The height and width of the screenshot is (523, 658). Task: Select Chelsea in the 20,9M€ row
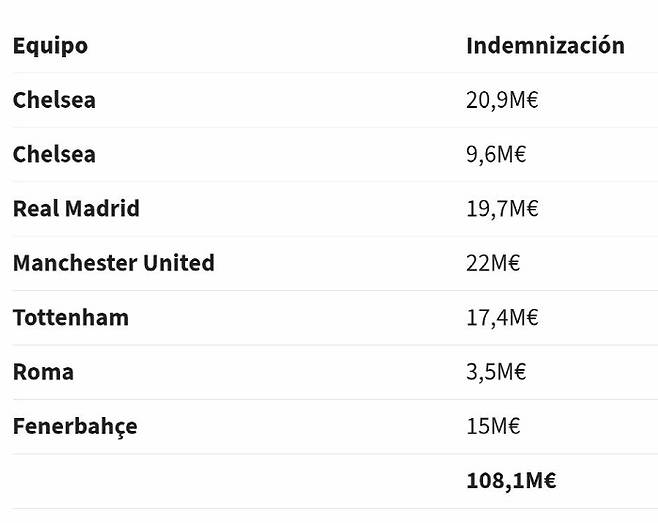(x=54, y=100)
